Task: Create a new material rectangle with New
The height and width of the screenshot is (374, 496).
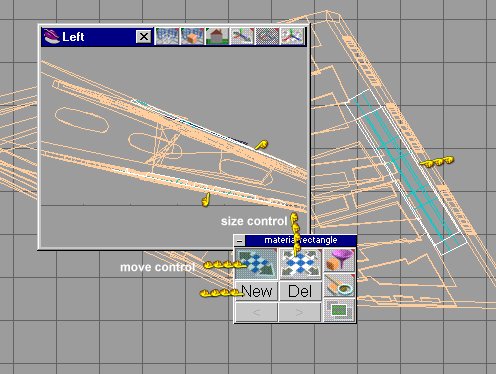Action: [x=256, y=291]
